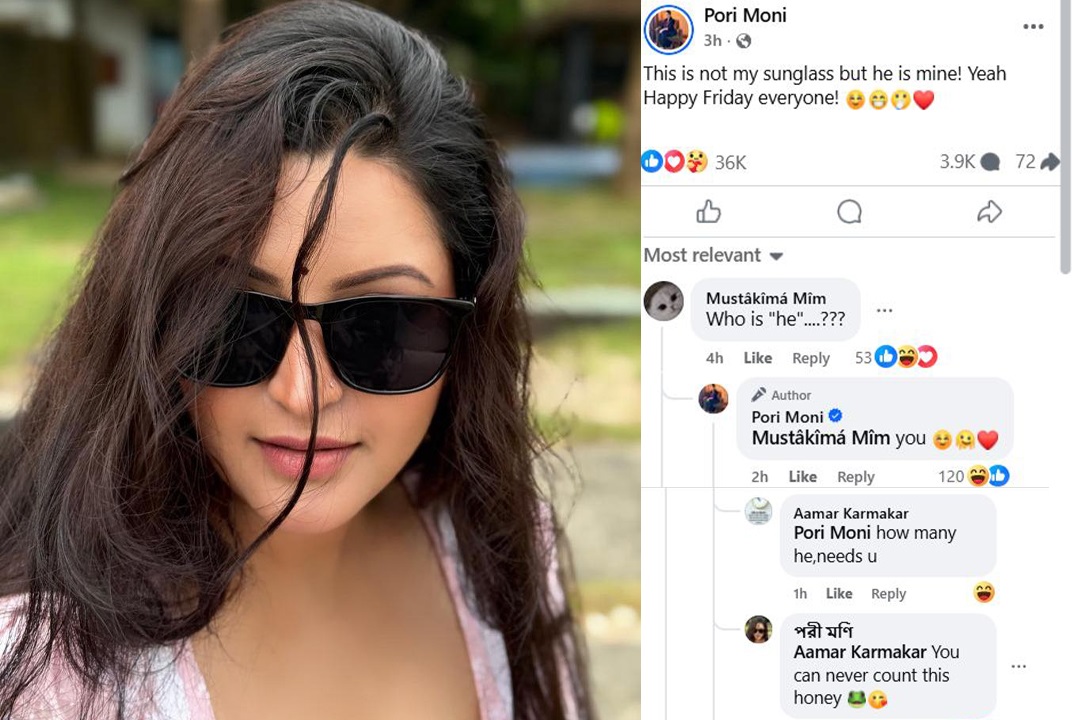Click the thumbs-up Like icon under post

(708, 212)
